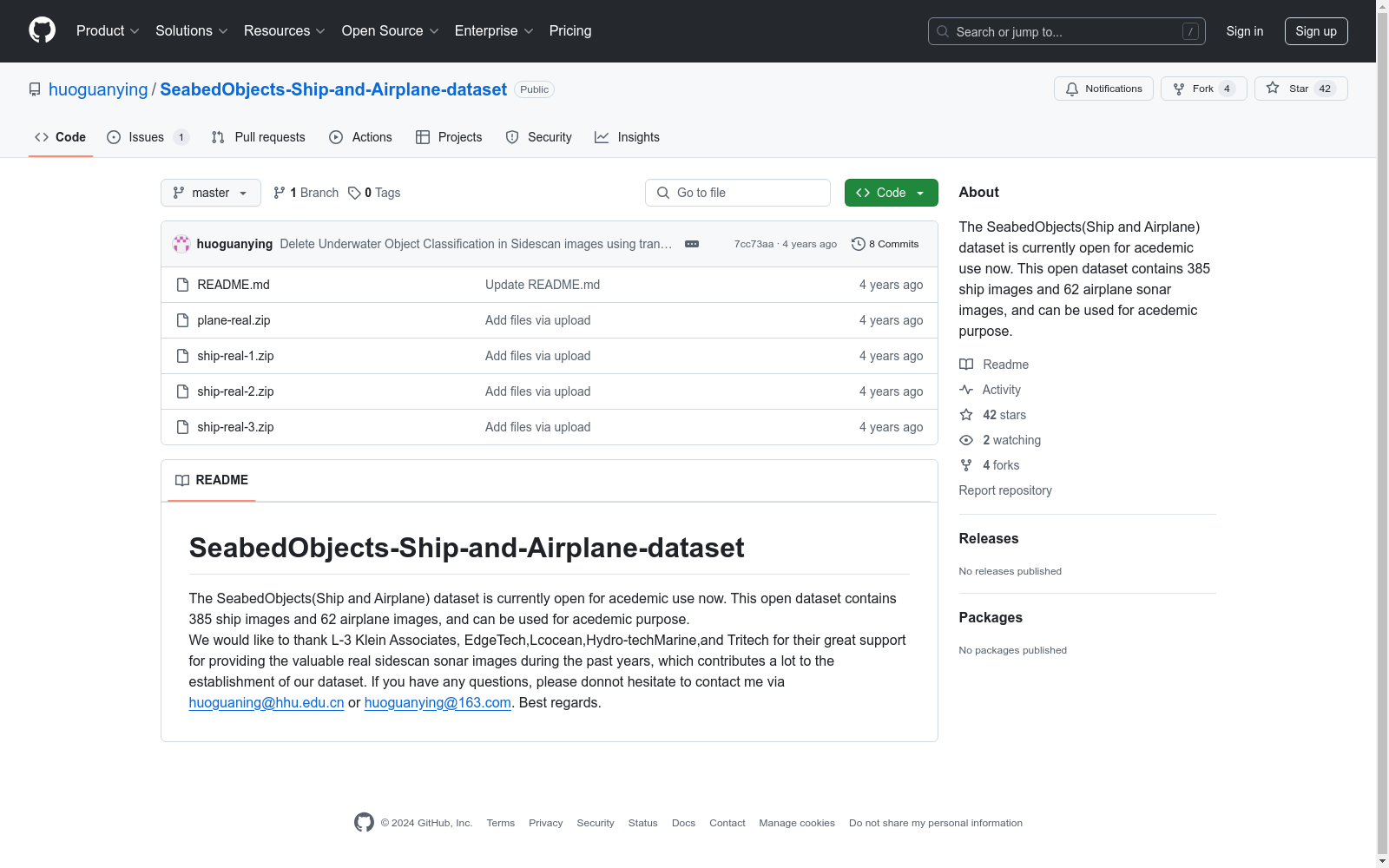Open the Activity link in About
This screenshot has width=1389, height=868.
coord(991,390)
